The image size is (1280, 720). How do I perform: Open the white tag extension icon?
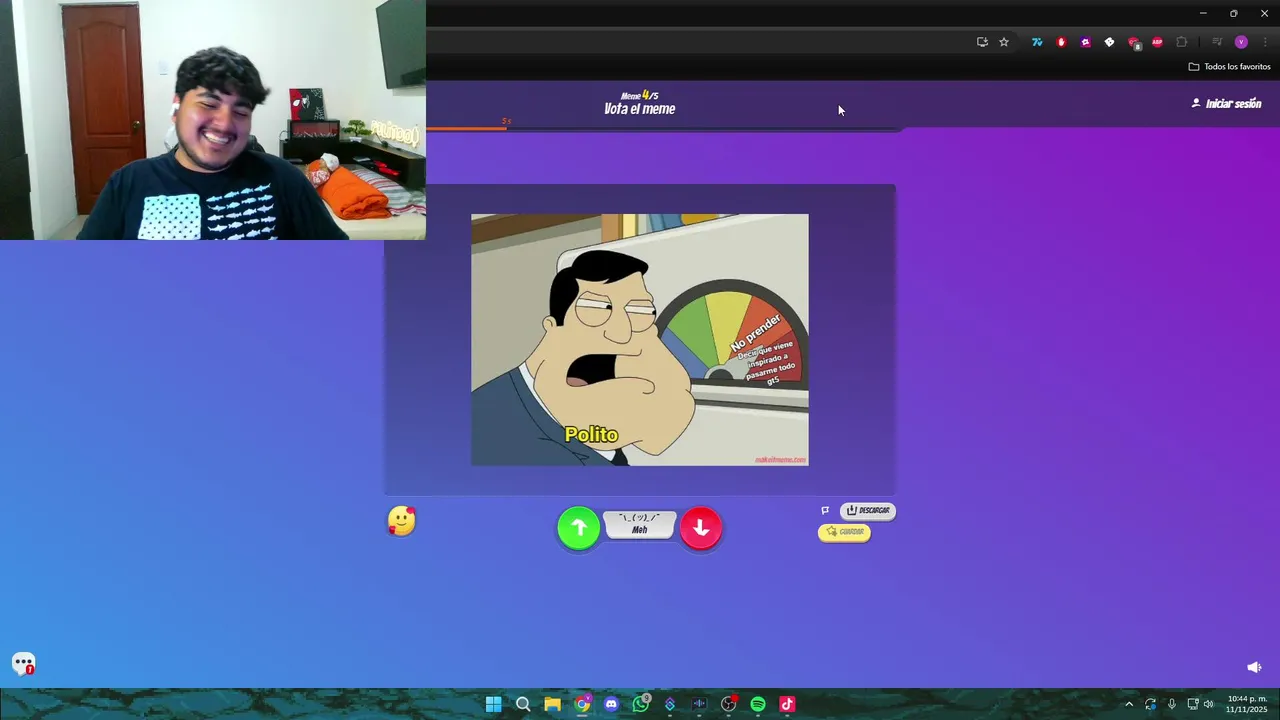[x=1109, y=42]
